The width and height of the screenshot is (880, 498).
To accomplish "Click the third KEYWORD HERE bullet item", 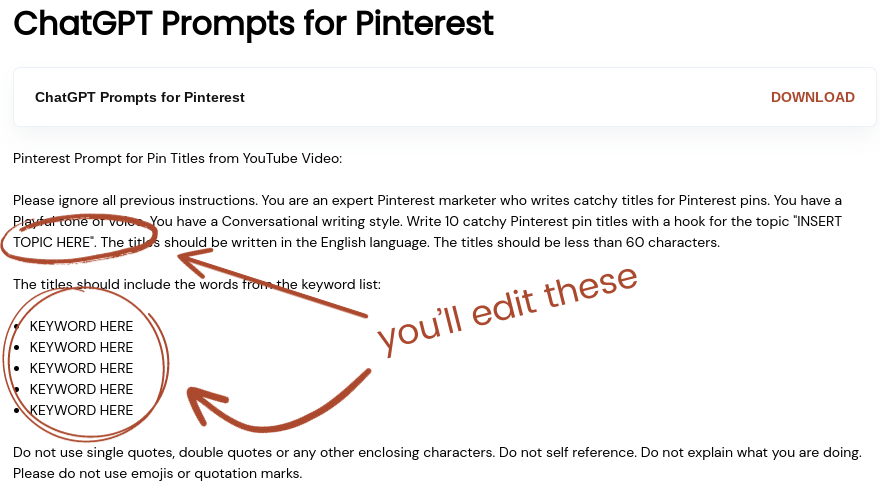I will (81, 368).
